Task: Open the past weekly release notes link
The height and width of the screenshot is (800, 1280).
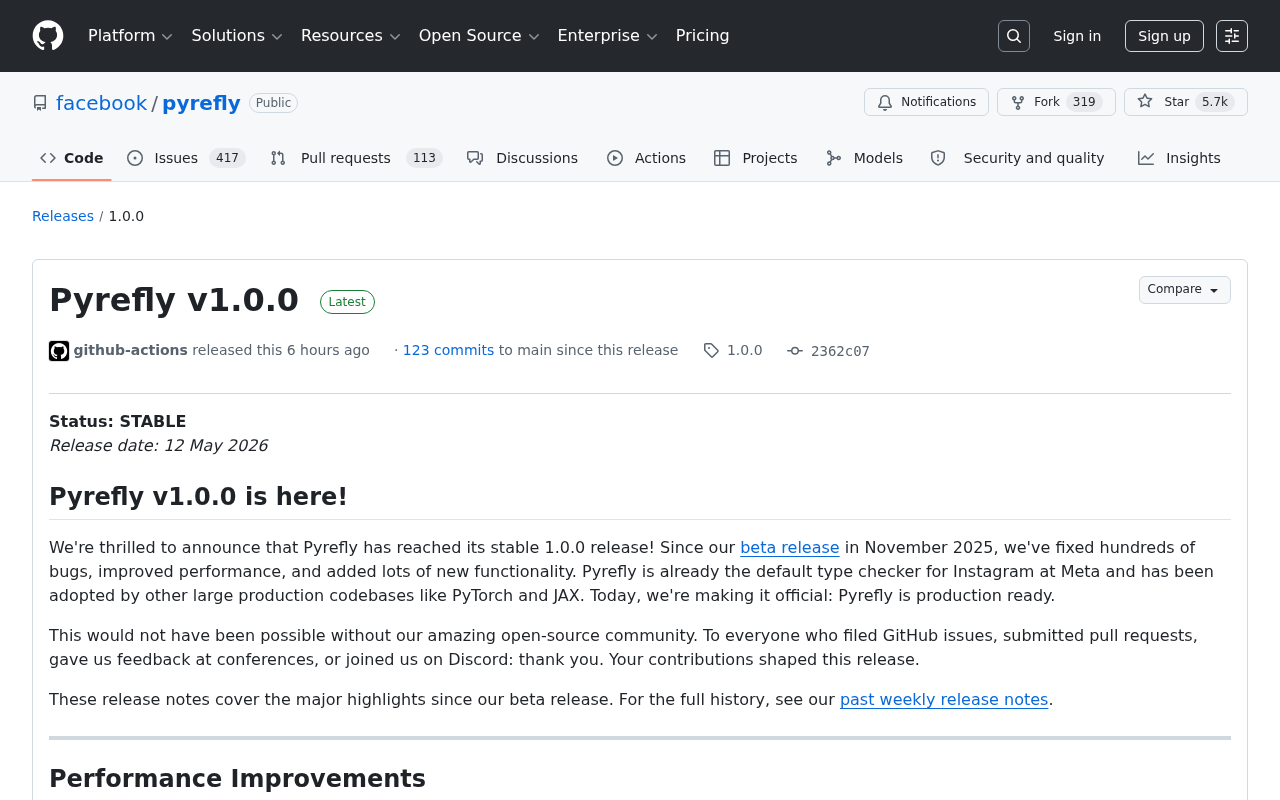Action: pyautogui.click(x=944, y=700)
